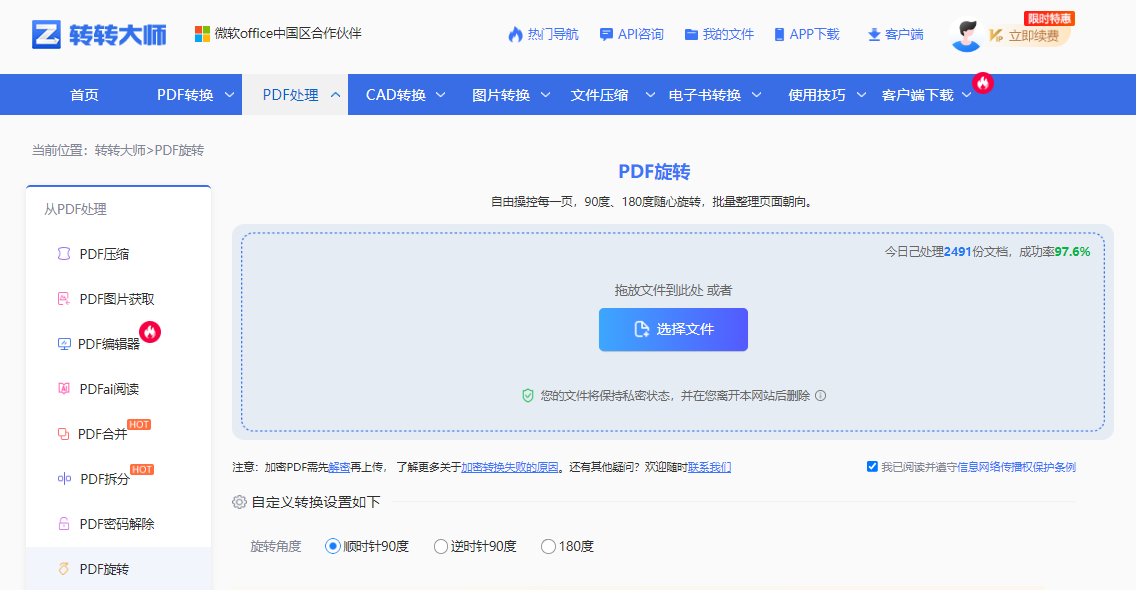The width and height of the screenshot is (1136, 590).
Task: Click the 当前位置 breadcrumb text
Action: pos(58,150)
